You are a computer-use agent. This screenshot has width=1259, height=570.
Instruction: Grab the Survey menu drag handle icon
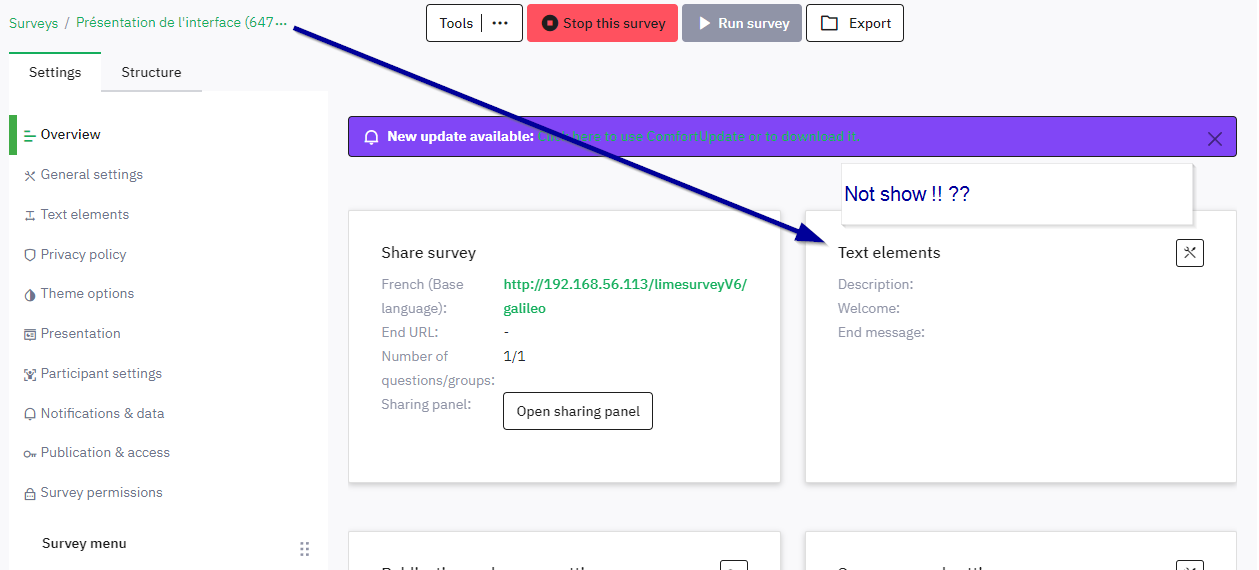(305, 548)
